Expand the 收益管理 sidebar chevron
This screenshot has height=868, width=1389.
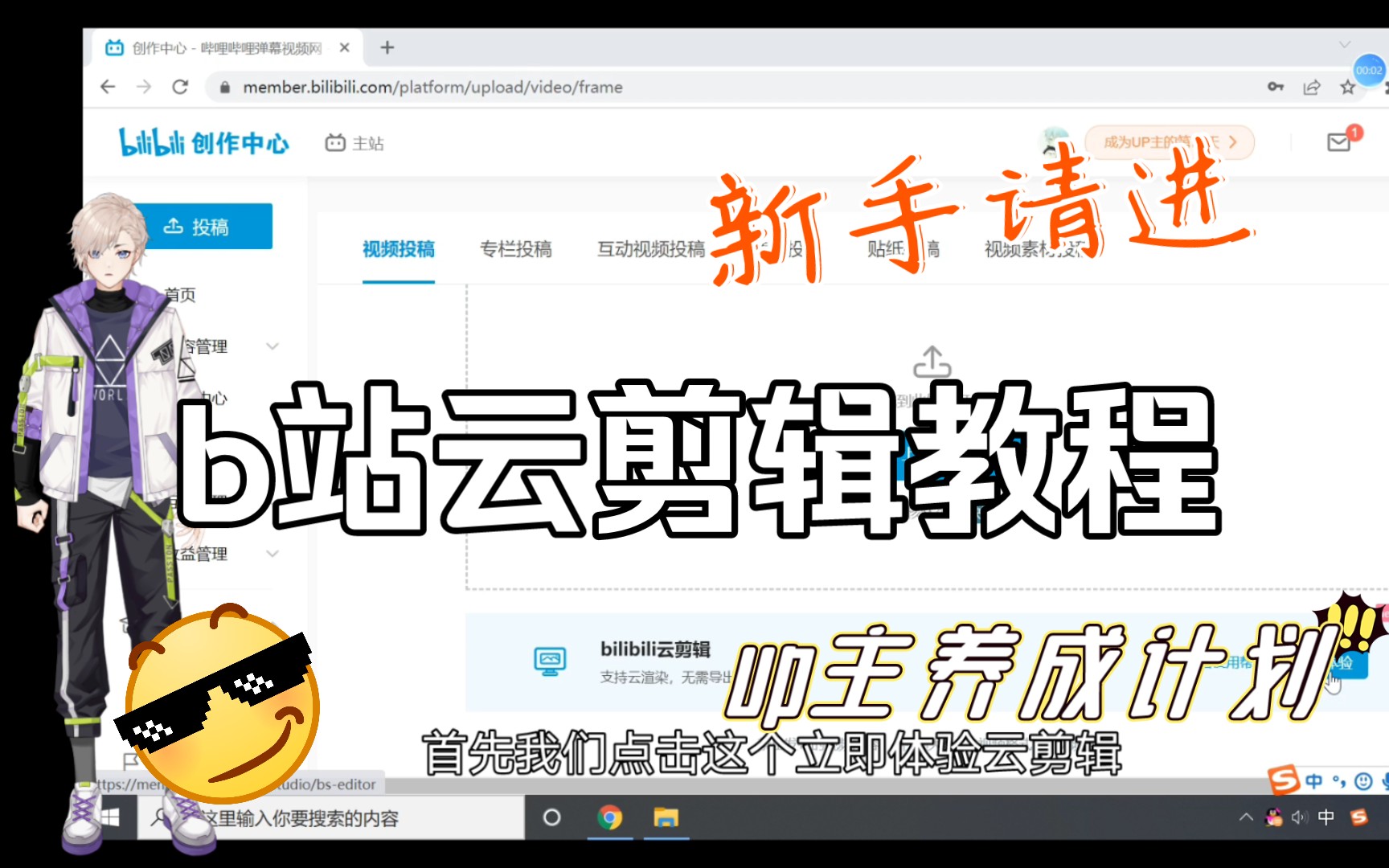[272, 554]
